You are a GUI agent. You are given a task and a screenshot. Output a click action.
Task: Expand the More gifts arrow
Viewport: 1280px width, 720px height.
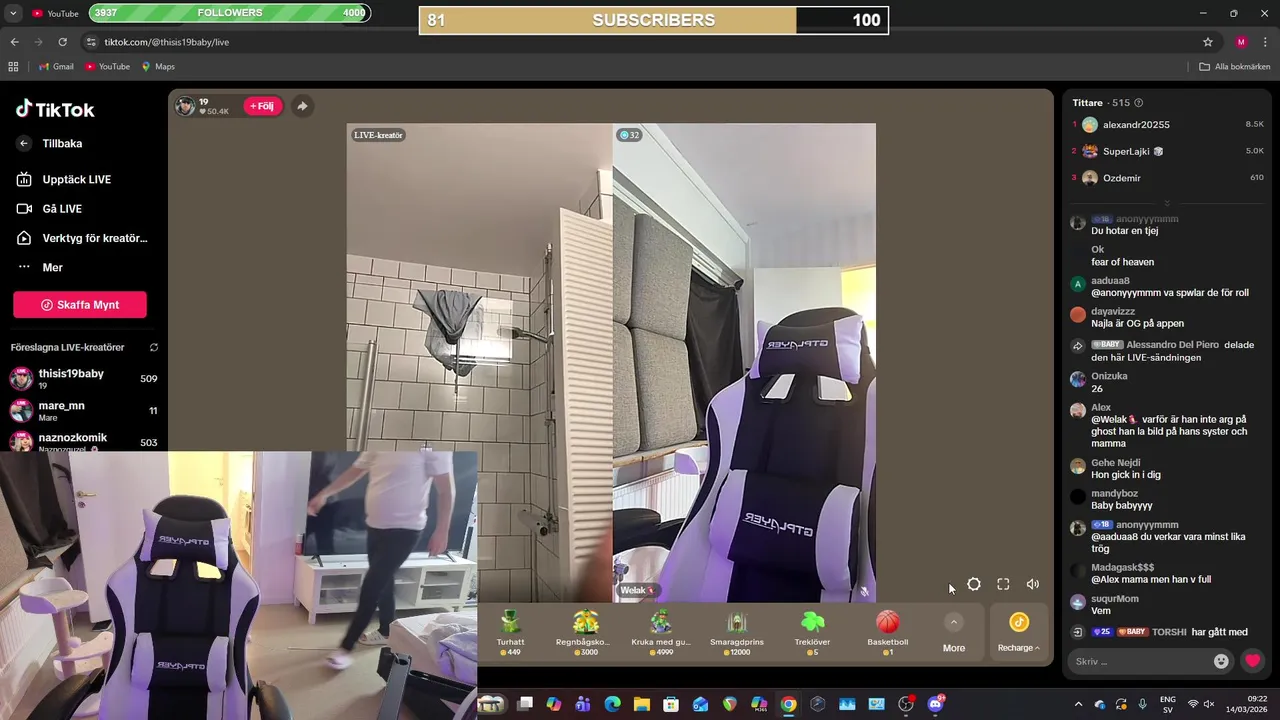pyautogui.click(x=954, y=622)
